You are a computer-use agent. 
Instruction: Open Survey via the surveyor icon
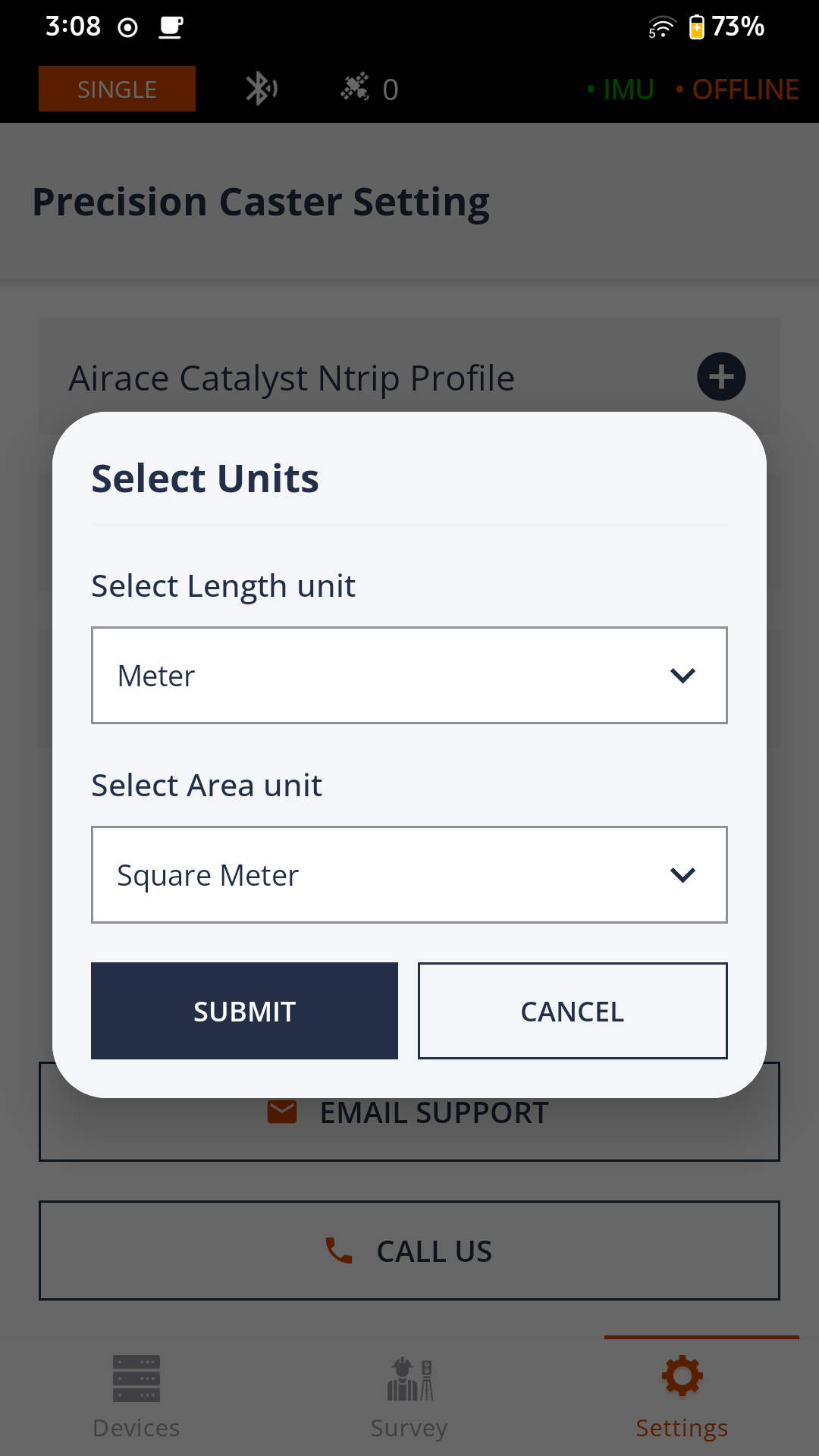coord(409,1379)
